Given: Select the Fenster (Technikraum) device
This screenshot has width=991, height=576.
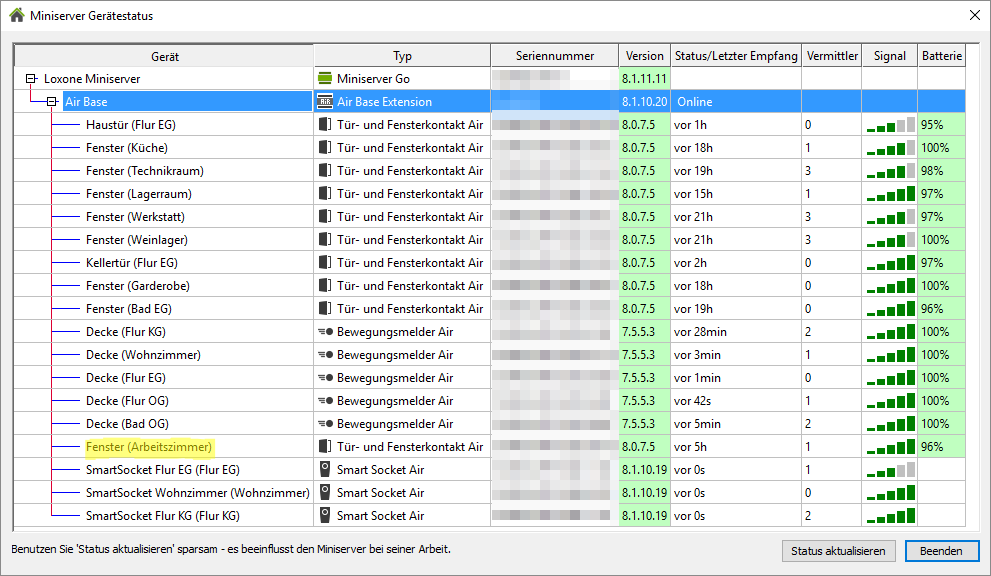Looking at the screenshot, I should pos(145,171).
